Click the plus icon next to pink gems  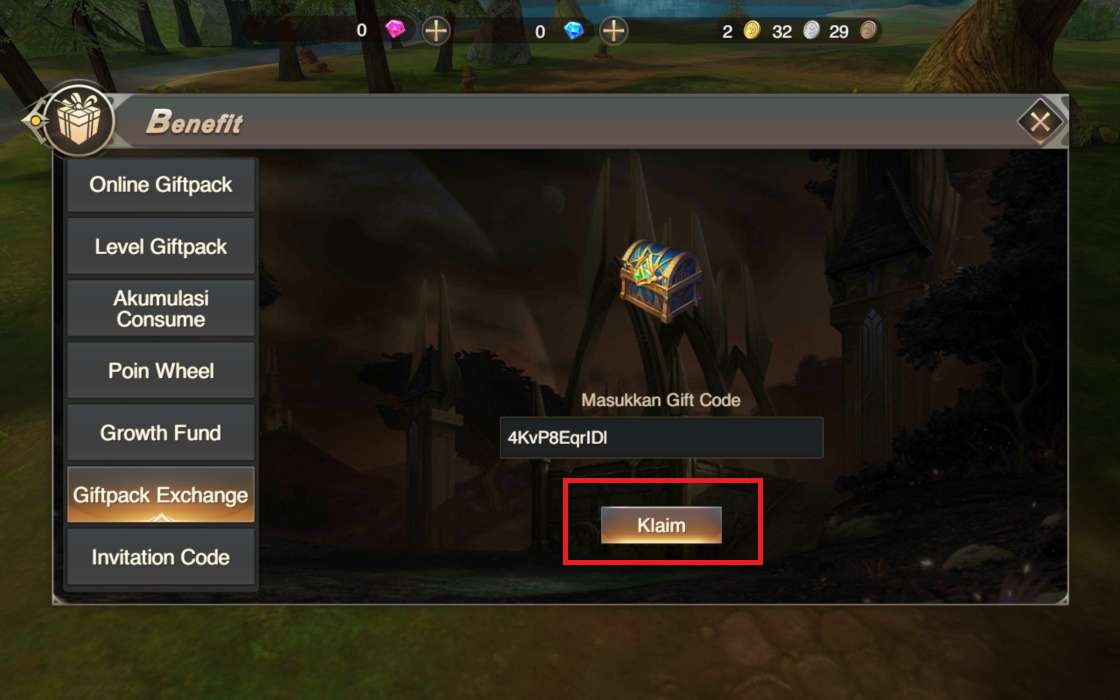pos(436,31)
